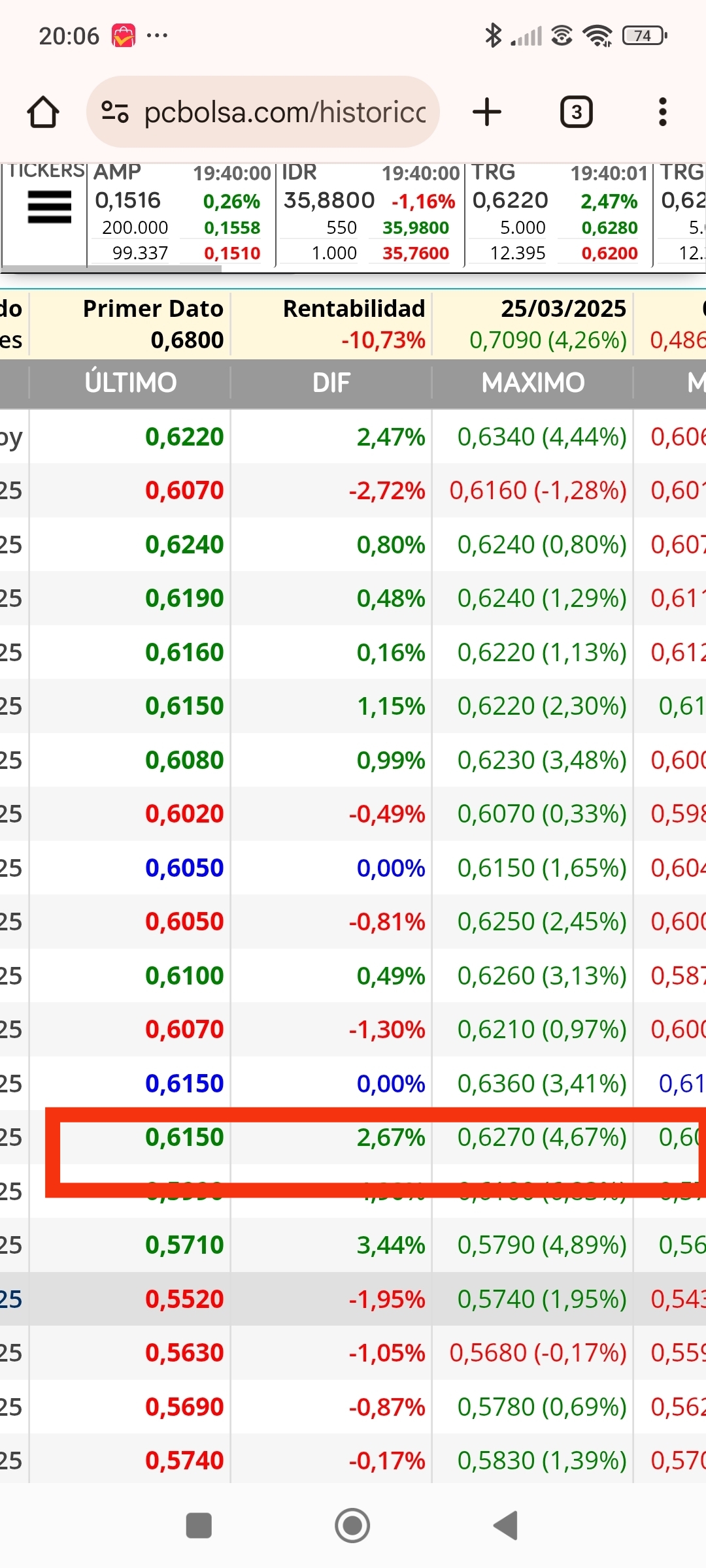
Task: Click DIF value 2,67%
Action: (391, 1137)
